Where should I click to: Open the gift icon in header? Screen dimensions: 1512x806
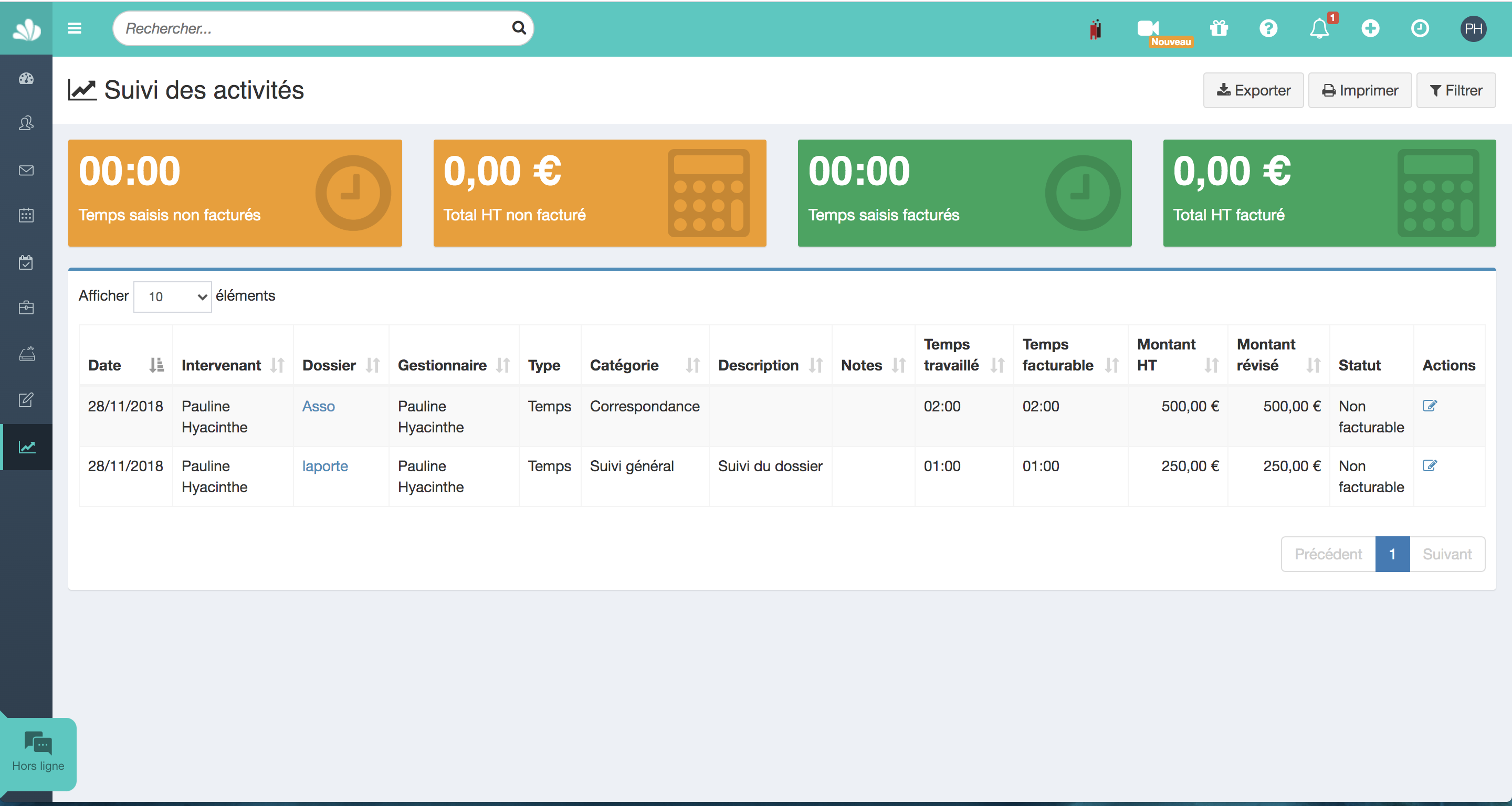coord(1219,28)
